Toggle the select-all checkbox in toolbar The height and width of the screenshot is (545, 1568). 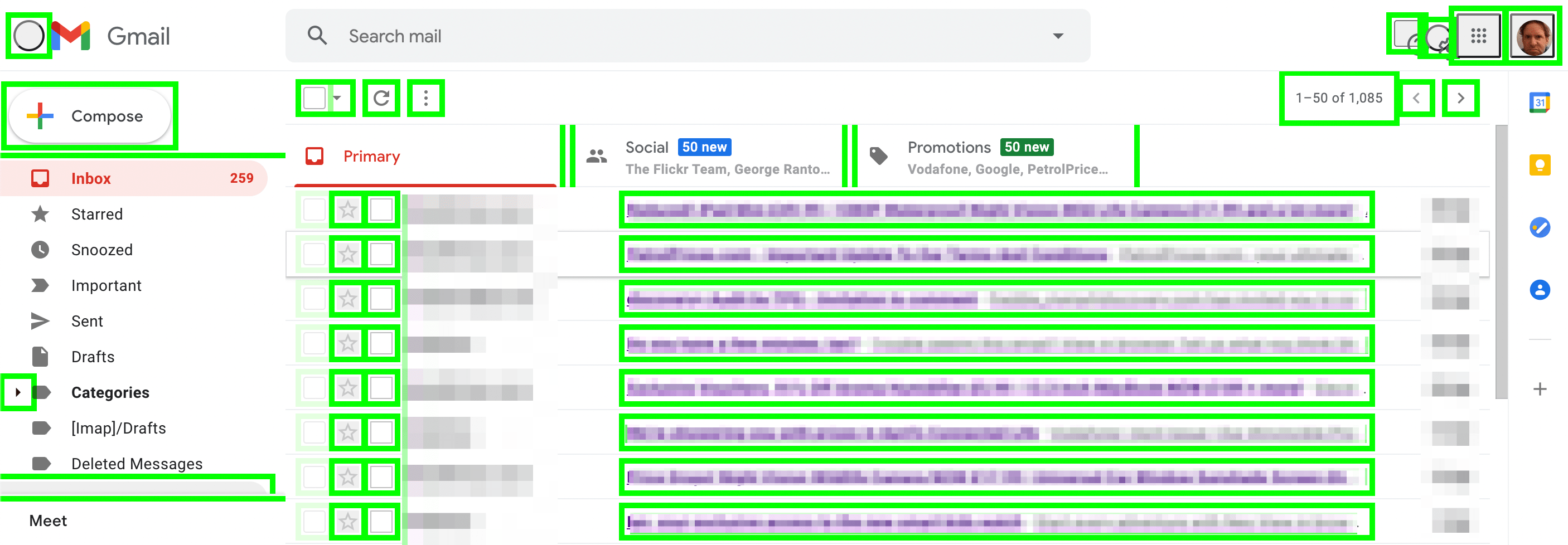tap(314, 98)
